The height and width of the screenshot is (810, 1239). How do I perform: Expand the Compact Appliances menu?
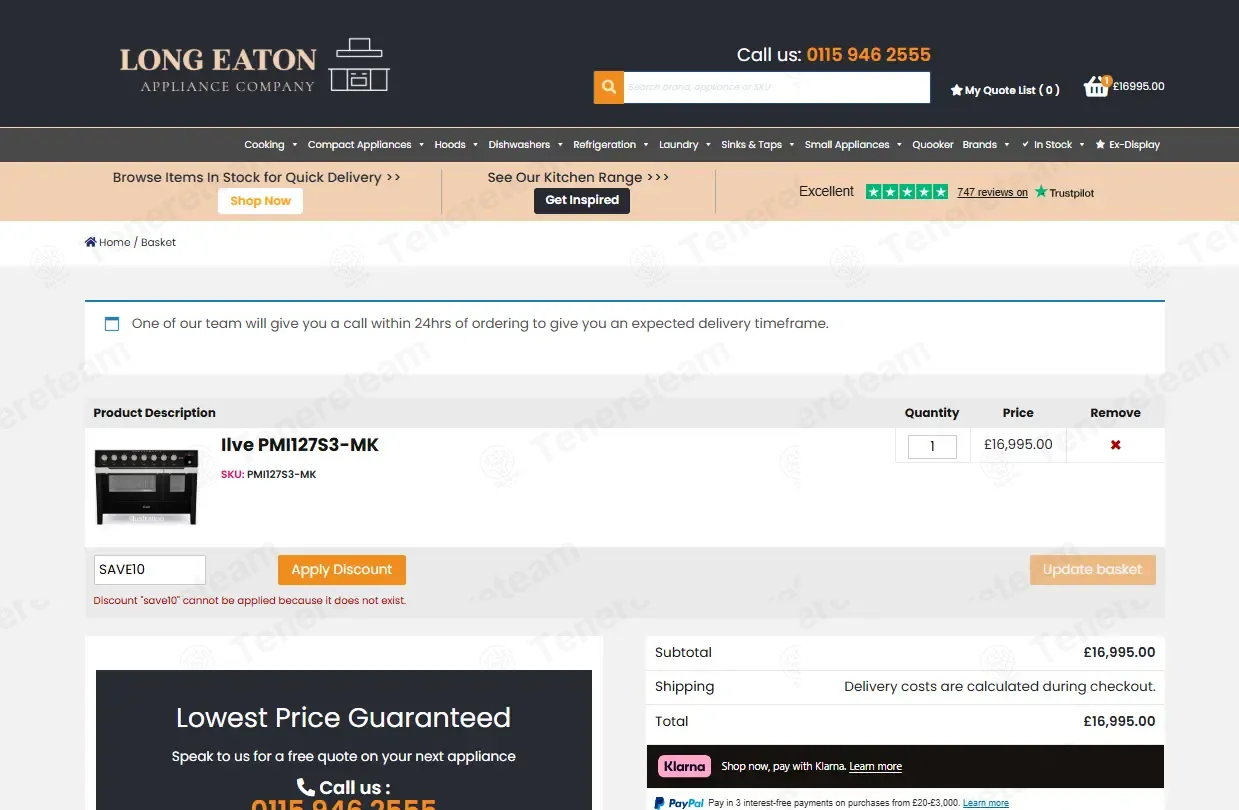tap(365, 145)
